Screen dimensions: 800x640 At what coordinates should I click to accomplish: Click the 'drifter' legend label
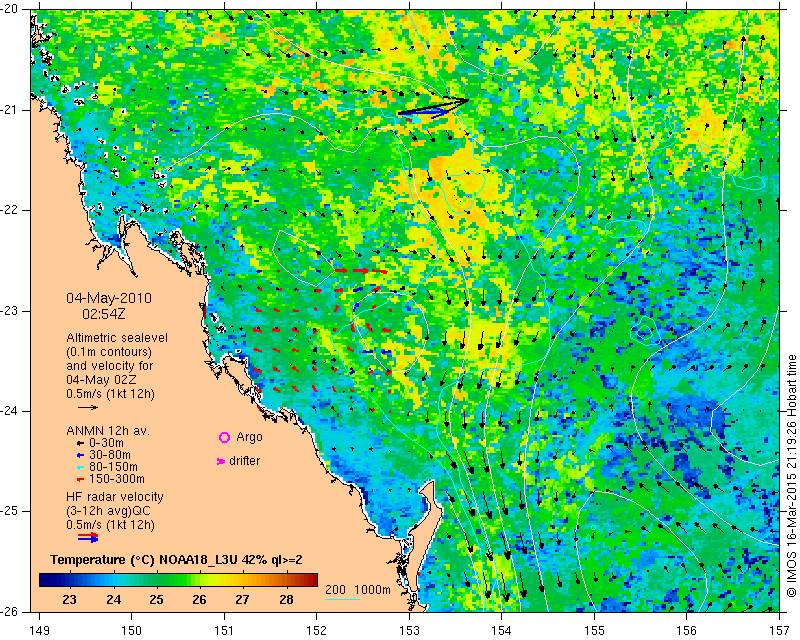tap(244, 461)
